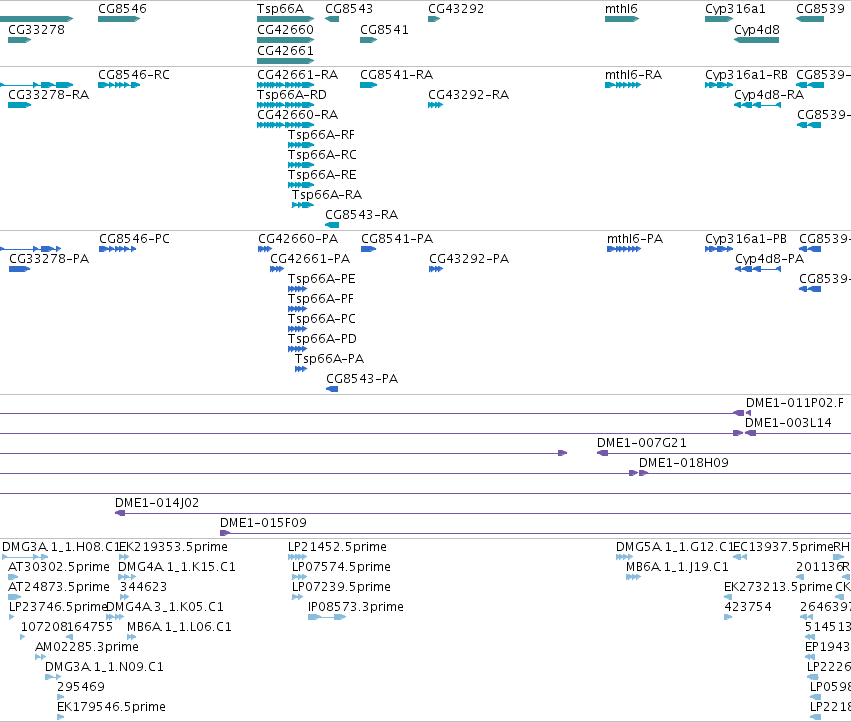The image size is (851, 722).
Task: Select the Cyp316a1-PB protein label
Action: (x=746, y=239)
